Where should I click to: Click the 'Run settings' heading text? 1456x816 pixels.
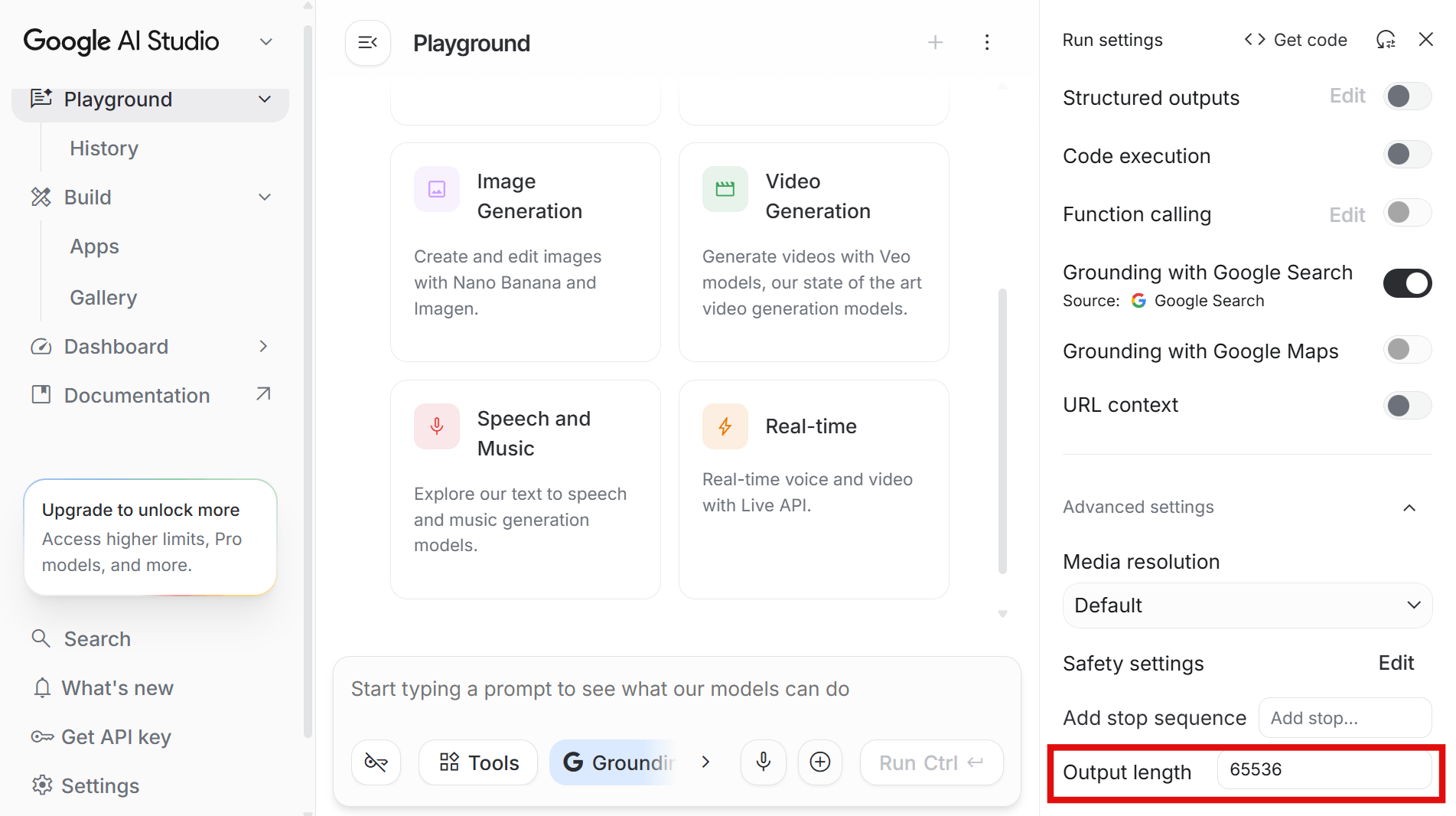point(1112,40)
